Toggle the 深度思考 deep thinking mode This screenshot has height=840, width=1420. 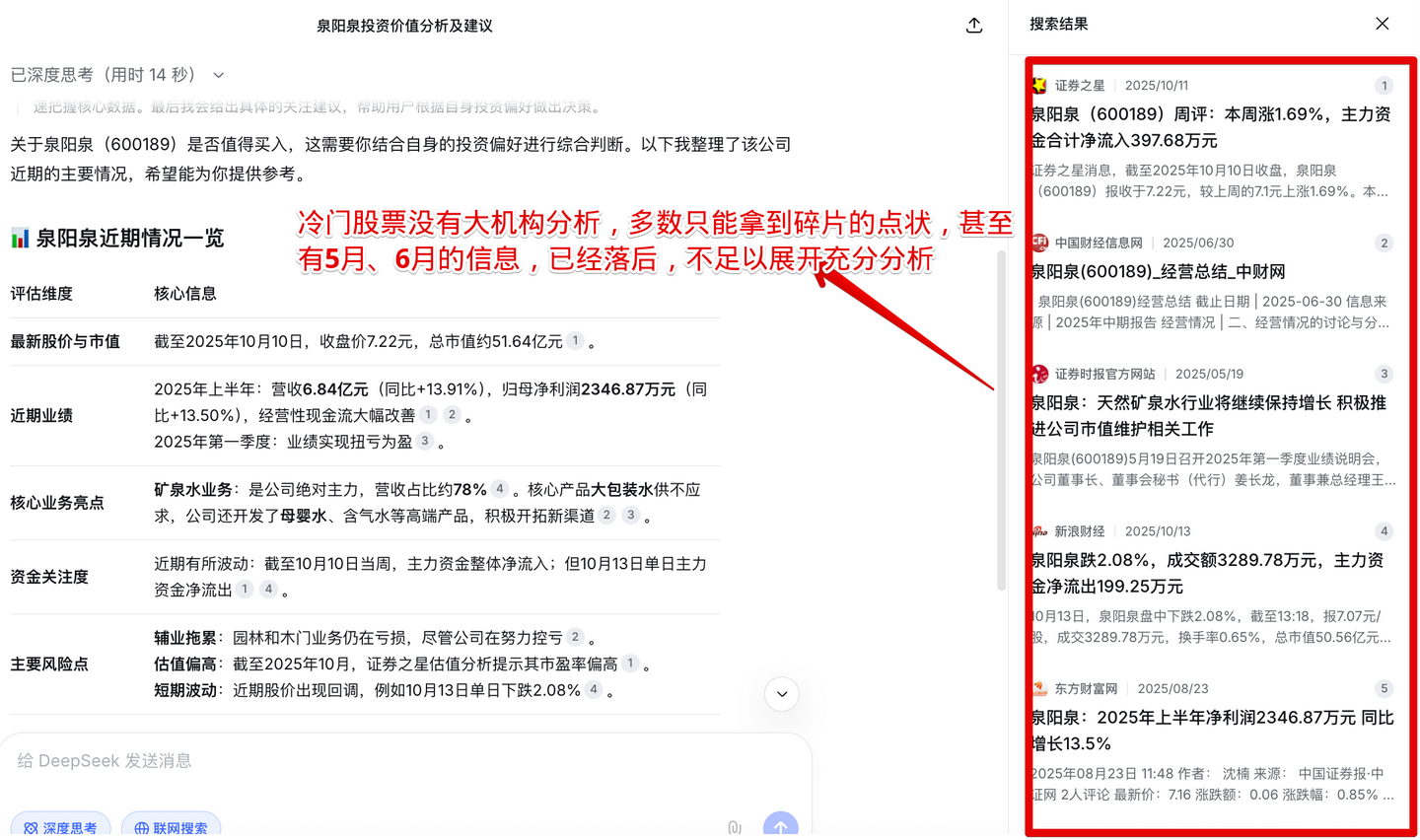(60, 828)
